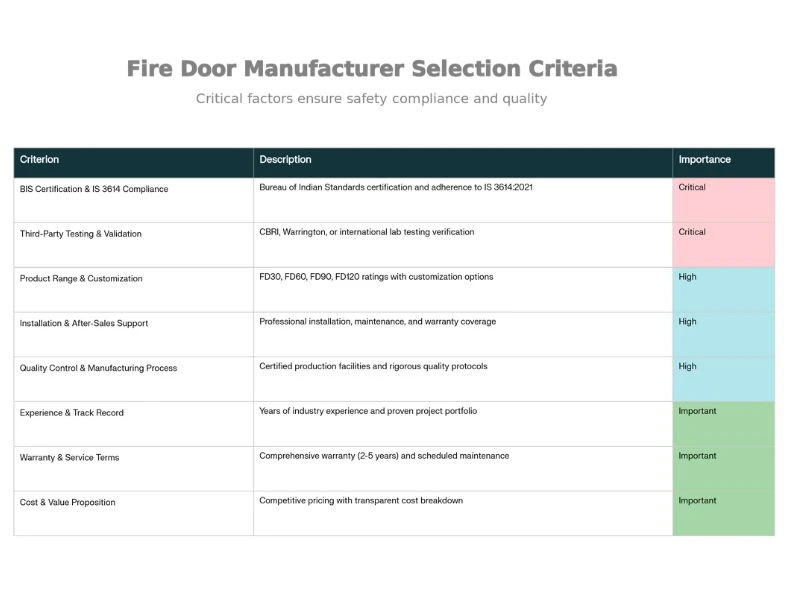Click the green Important cell for Cost & Value
Screen dimensions: 790x590
click(723, 512)
